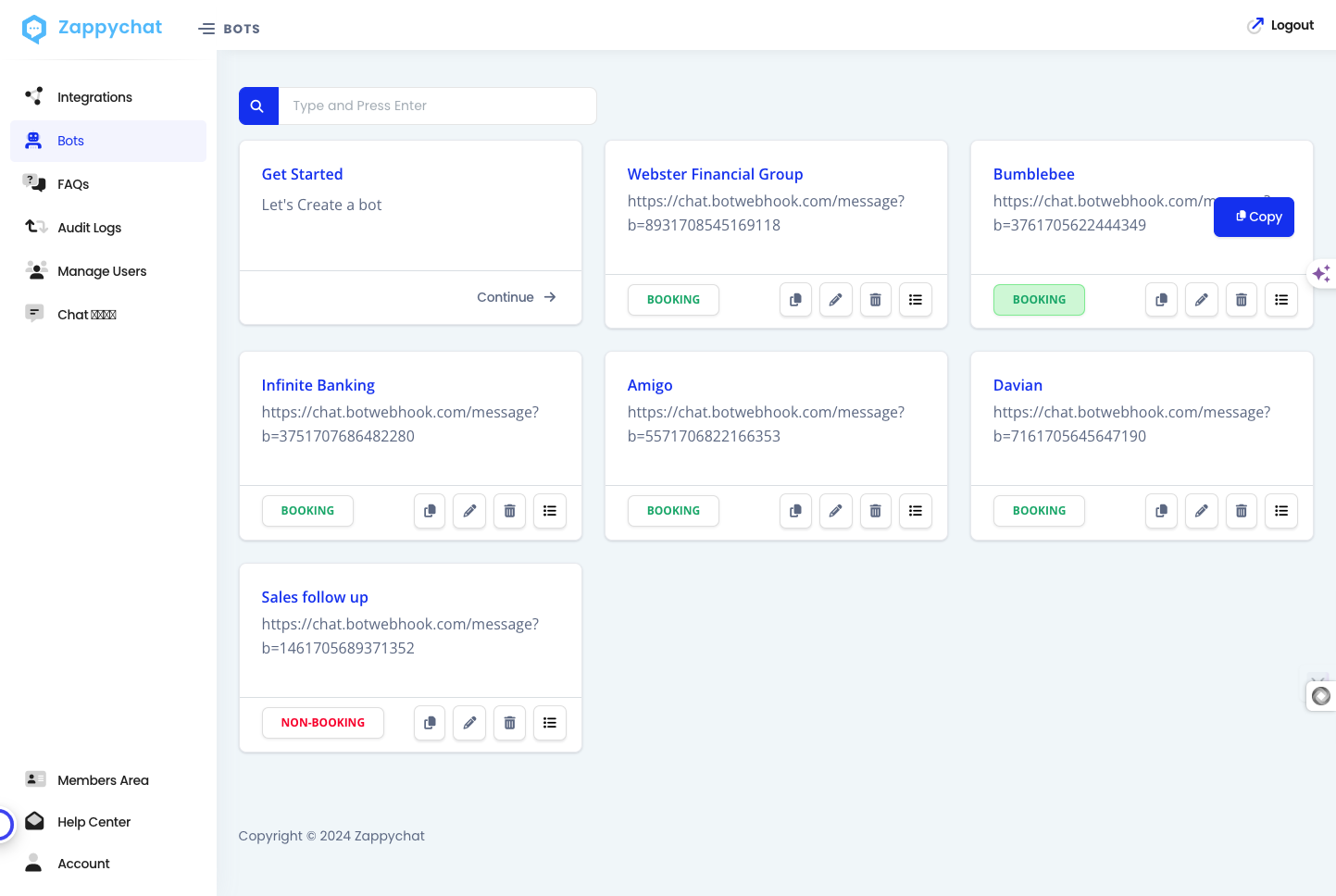Screen dimensions: 1336x896
Task: Open list options for Webster Financial Group
Action: [916, 300]
